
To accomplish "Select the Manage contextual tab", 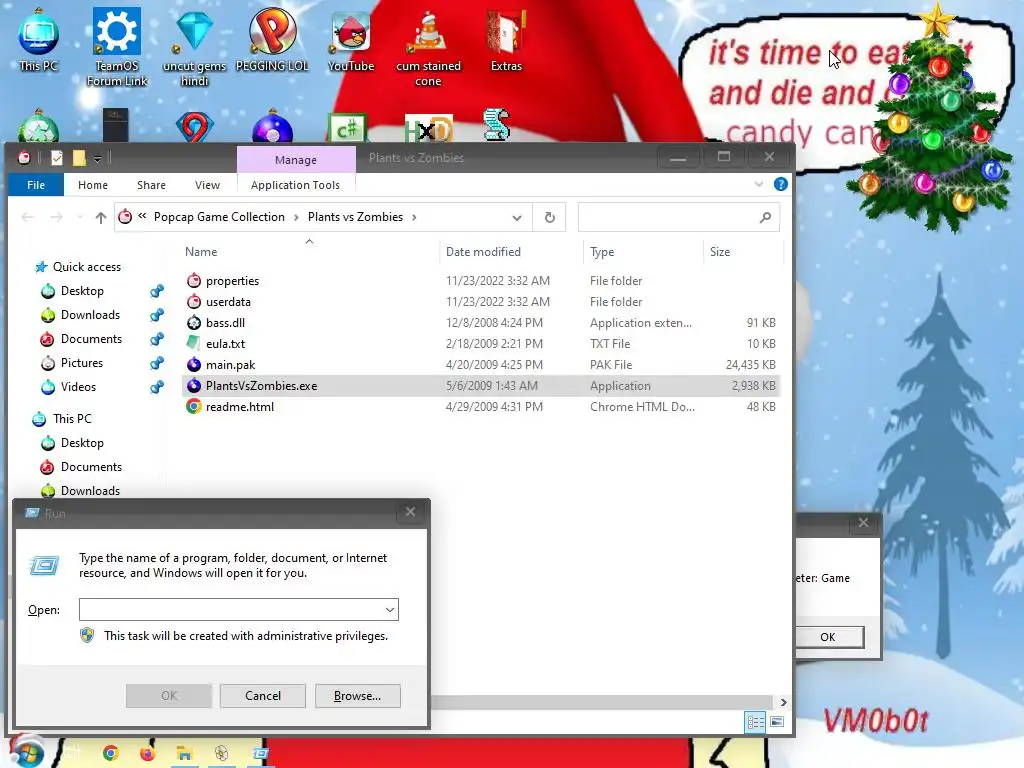I will click(x=296, y=160).
